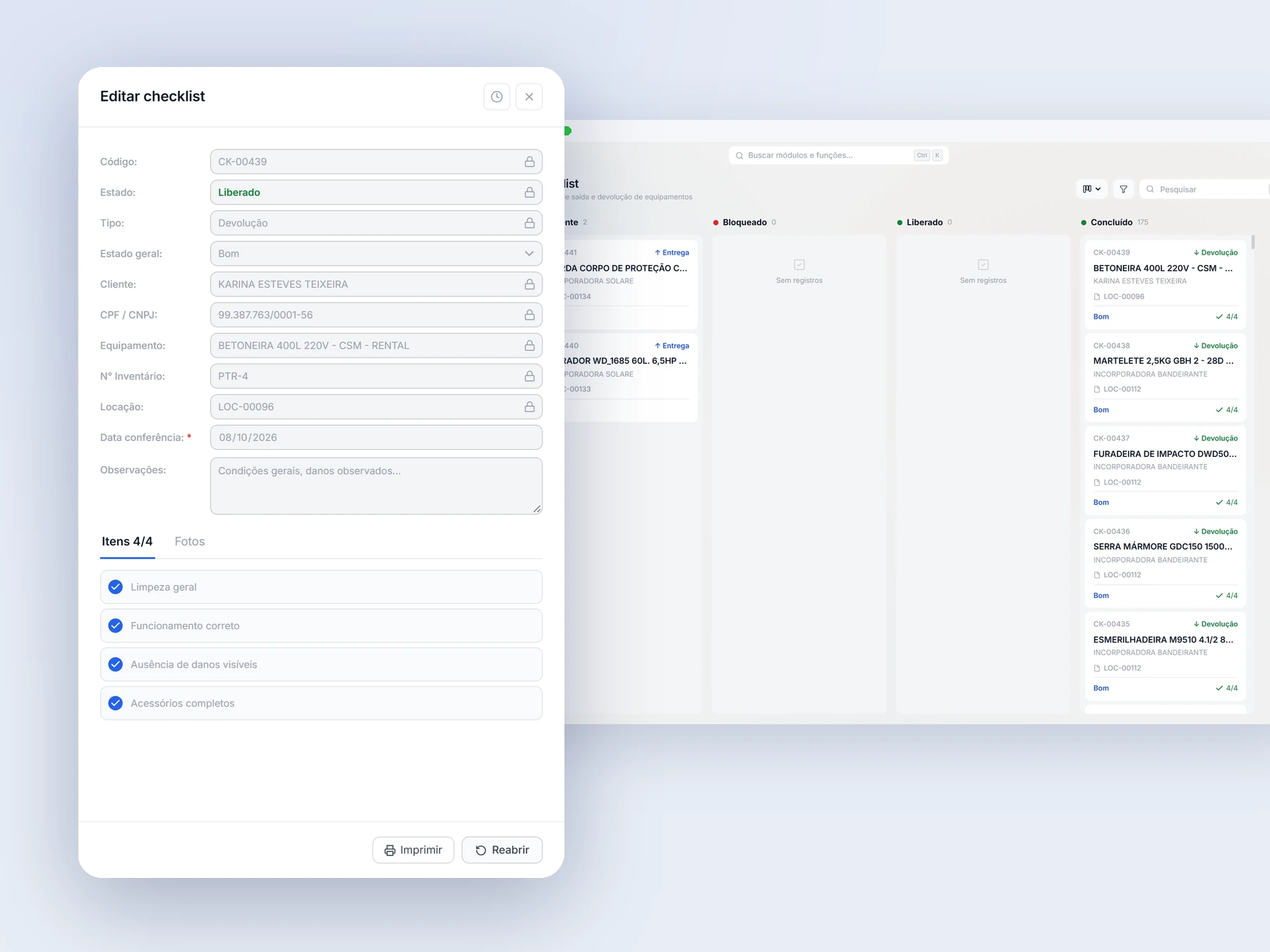1270x952 pixels.
Task: Click LOC-00112 document icon on CK-00437 card
Action: tap(1097, 482)
